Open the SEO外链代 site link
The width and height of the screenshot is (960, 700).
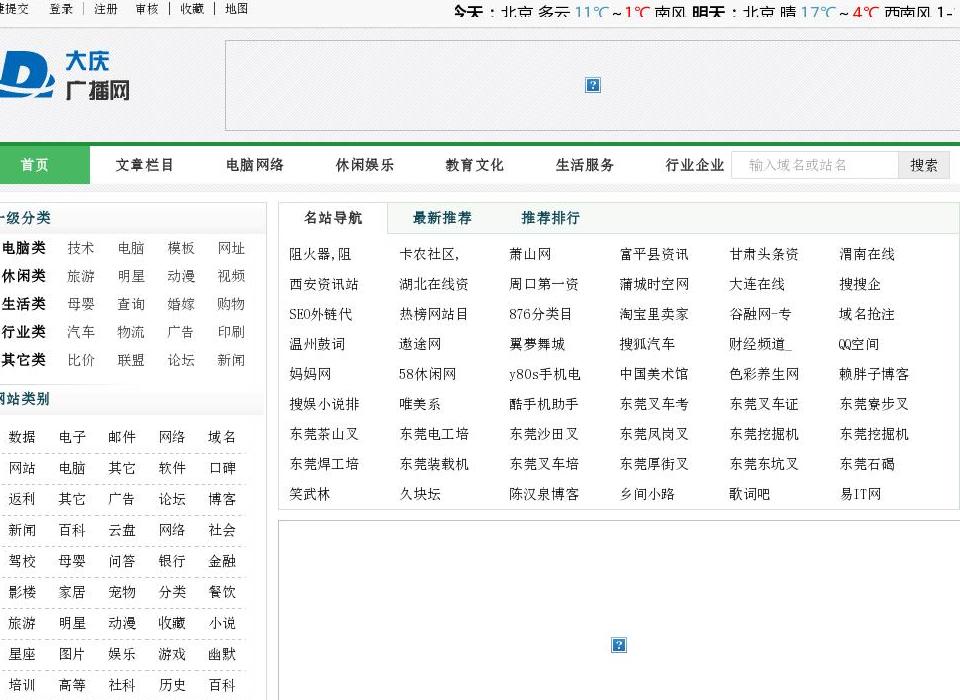click(321, 314)
